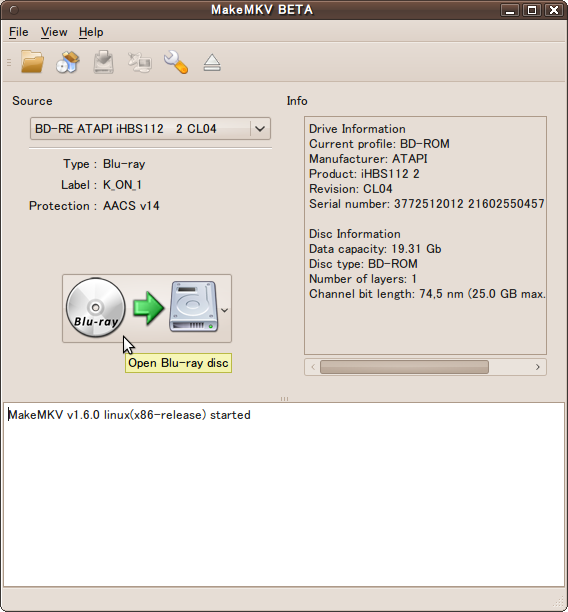Viewport: 568px width, 612px height.
Task: Expand the BD-RE ATAPI iHBS112 source dropdown
Action: [260, 128]
